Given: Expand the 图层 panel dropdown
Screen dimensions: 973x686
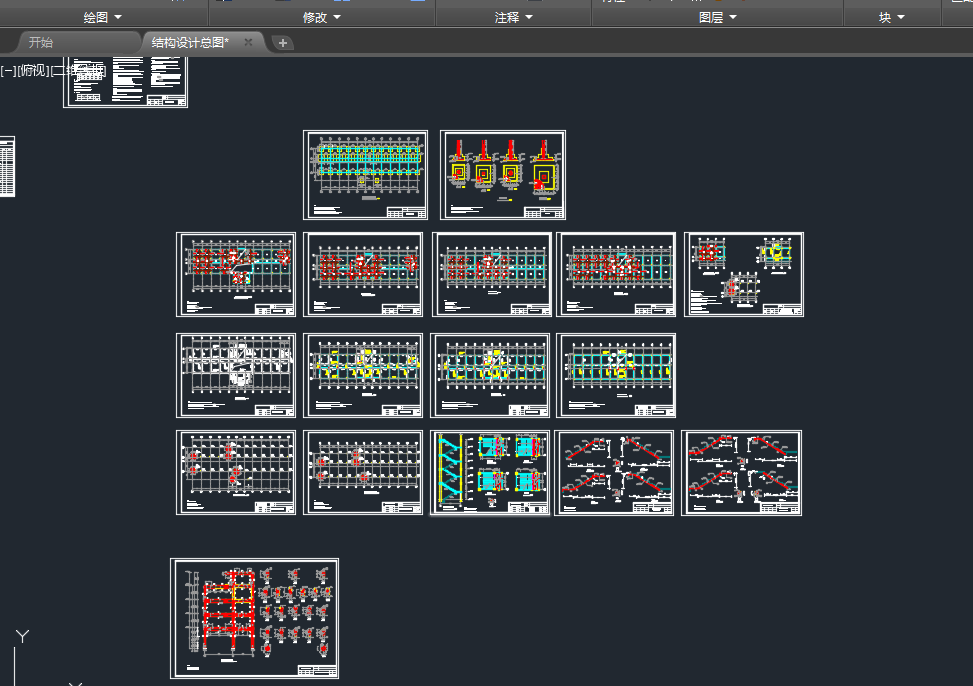Looking at the screenshot, I should click(717, 17).
